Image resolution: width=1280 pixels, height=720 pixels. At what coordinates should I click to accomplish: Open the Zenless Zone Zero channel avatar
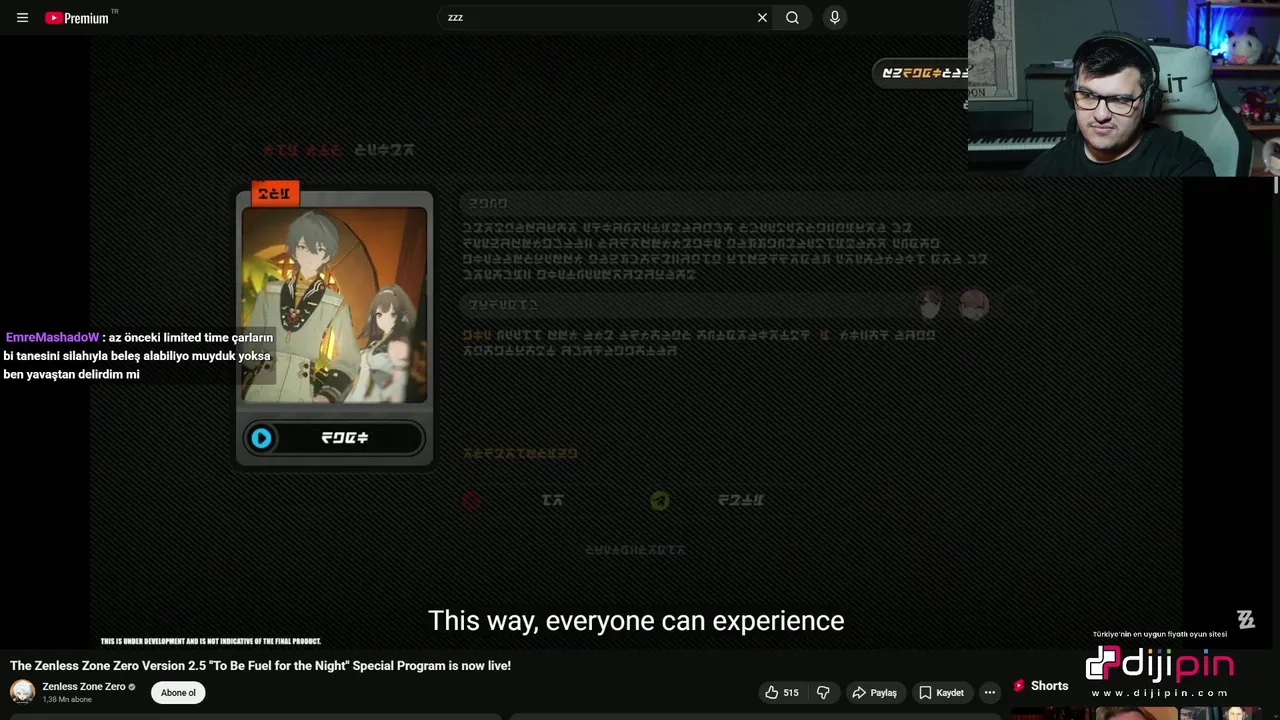pyautogui.click(x=22, y=692)
